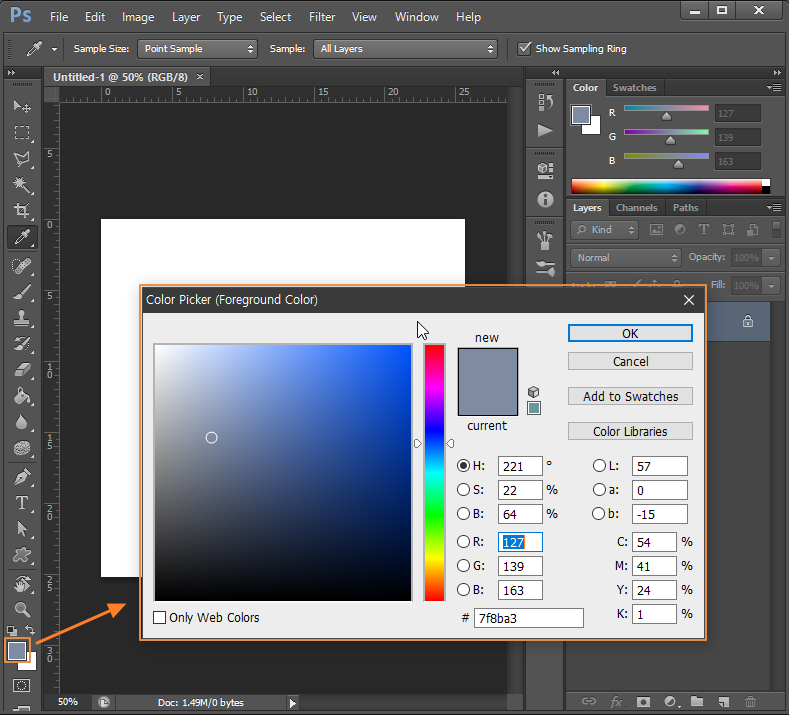789x715 pixels.
Task: Select the Crop tool
Action: (22, 210)
